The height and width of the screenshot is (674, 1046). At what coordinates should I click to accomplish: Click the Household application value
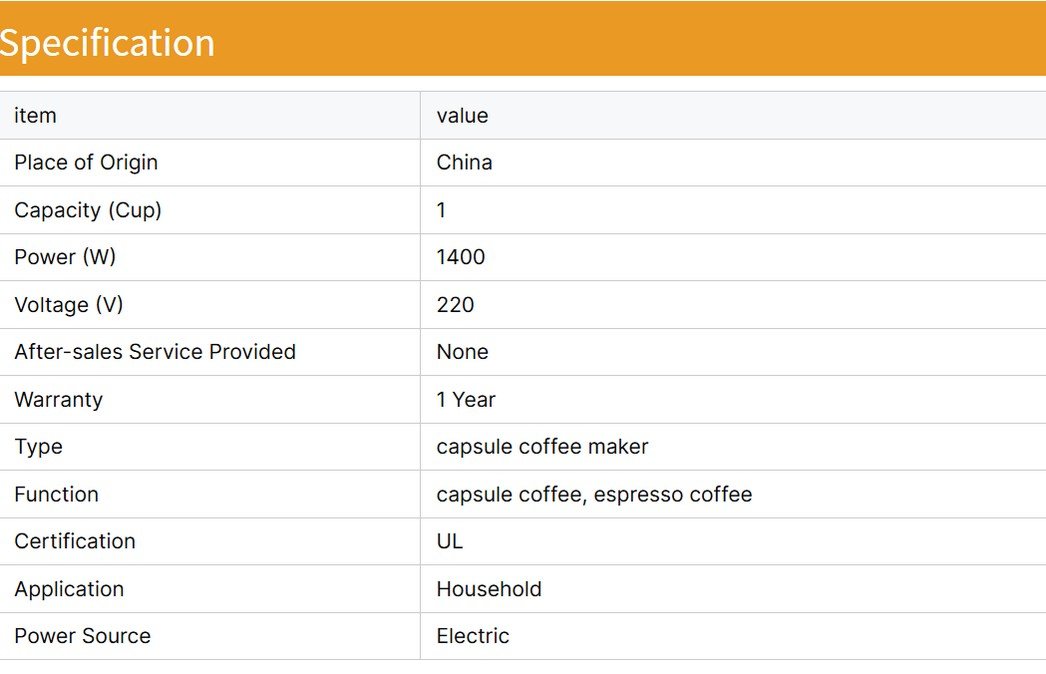click(x=489, y=589)
